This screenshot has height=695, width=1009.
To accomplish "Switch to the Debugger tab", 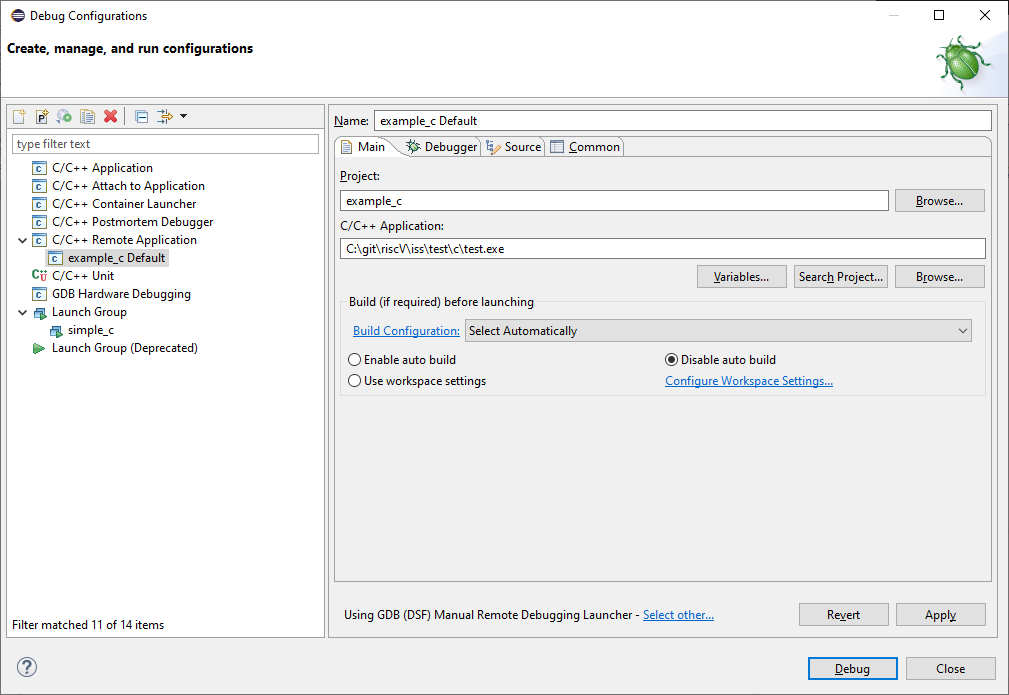I will coord(442,147).
